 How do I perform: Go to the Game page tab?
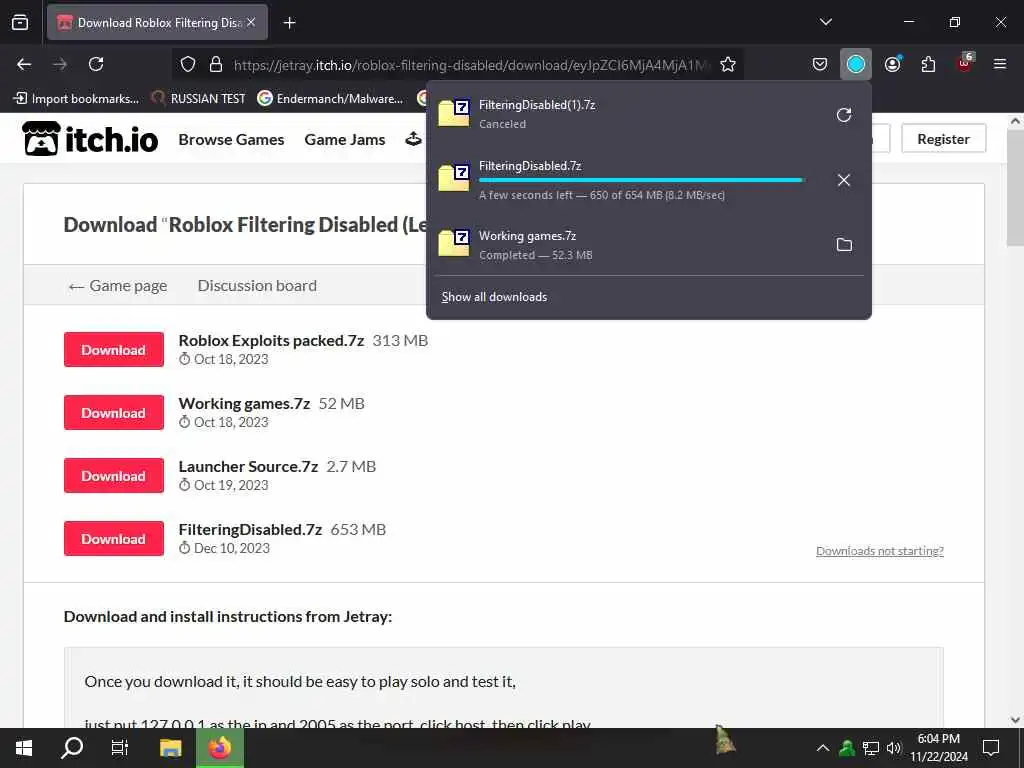click(x=118, y=285)
